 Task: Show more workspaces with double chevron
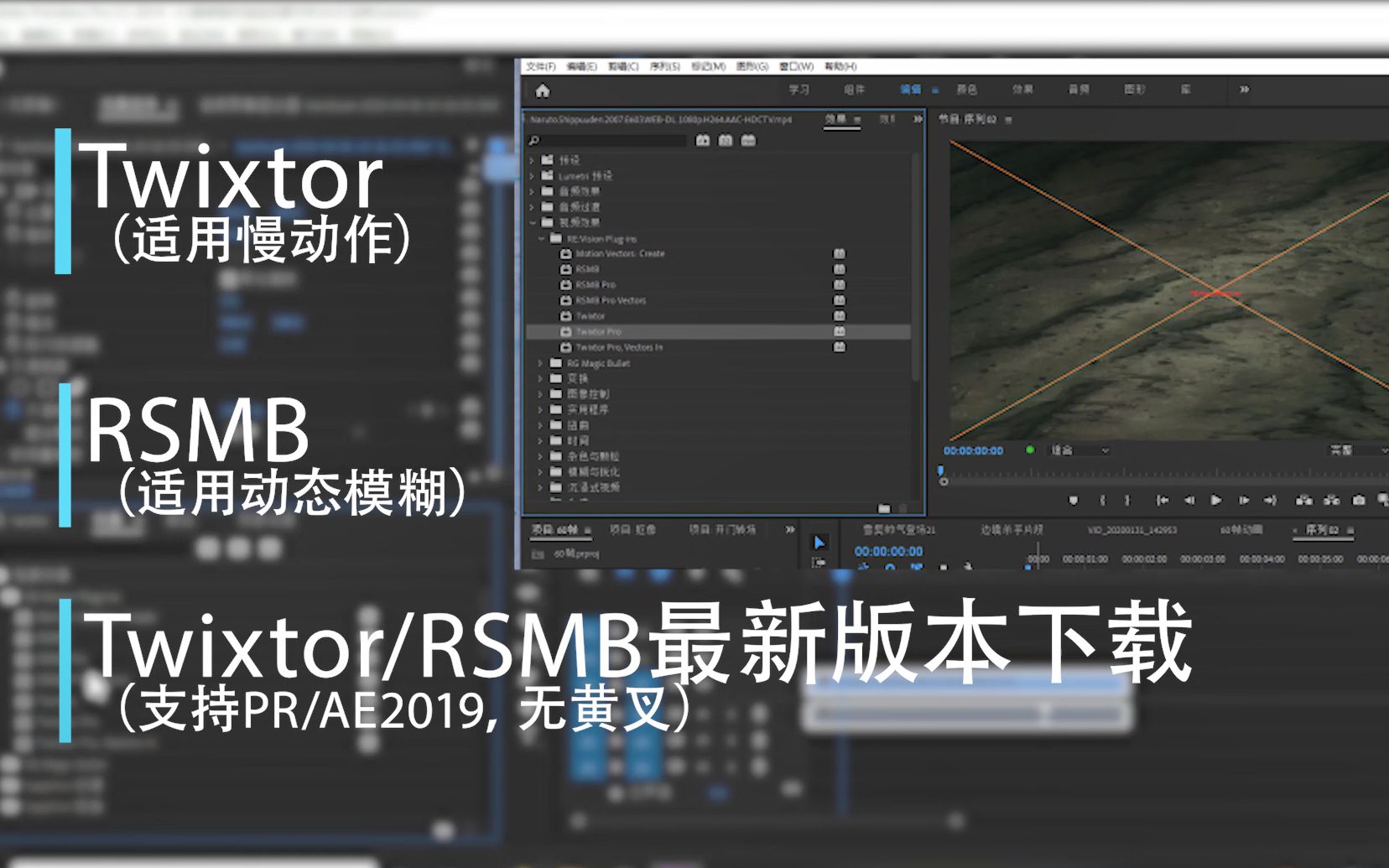[x=1245, y=89]
